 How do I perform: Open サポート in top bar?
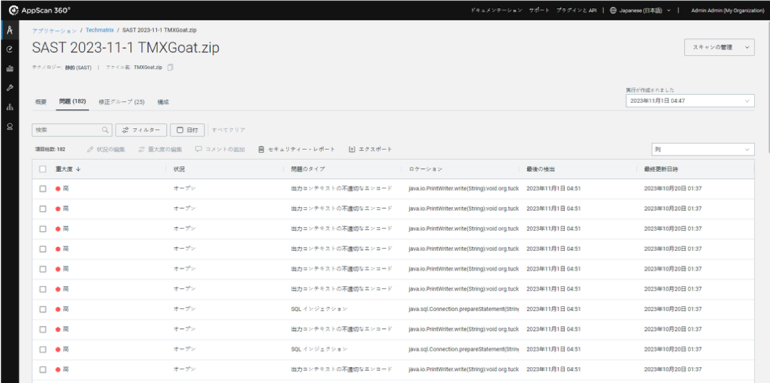tap(539, 10)
